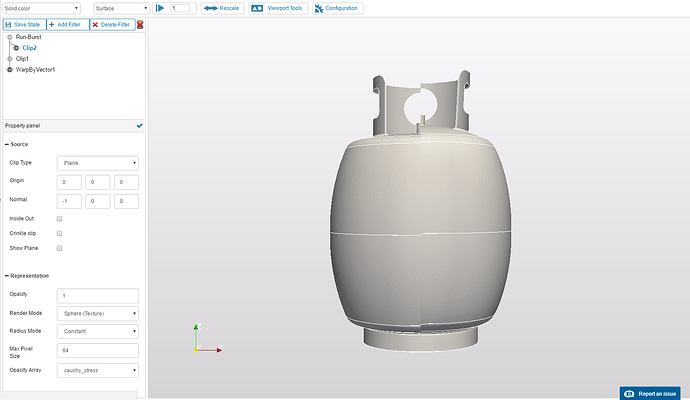Click the Opacity input field
Viewport: 690px width, 400px height.
97,295
